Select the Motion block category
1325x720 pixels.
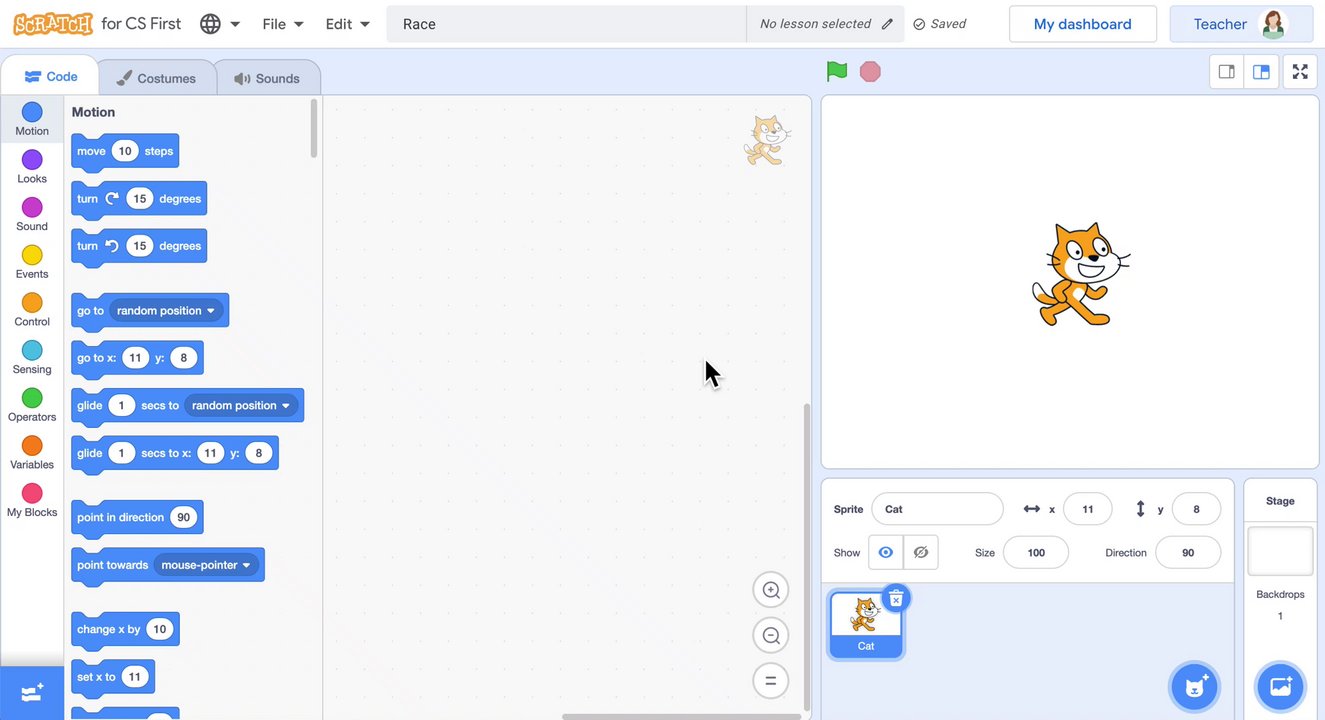pyautogui.click(x=32, y=119)
